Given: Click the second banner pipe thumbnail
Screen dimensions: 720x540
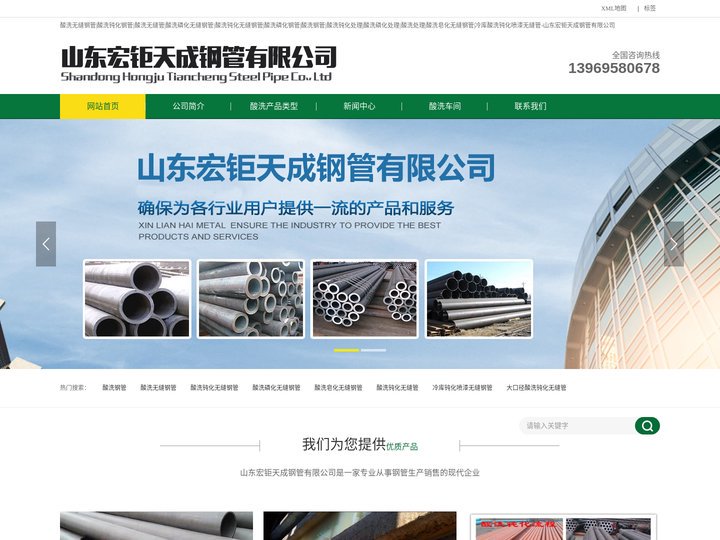Looking at the screenshot, I should (x=251, y=299).
